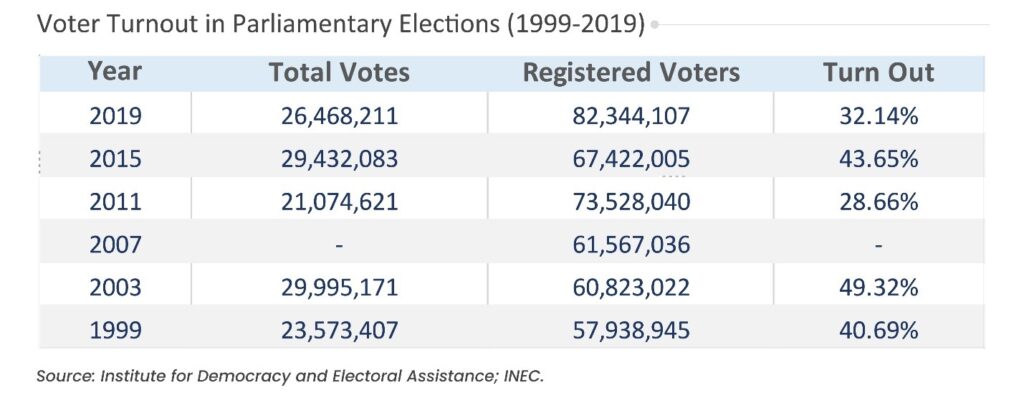Click the Year column header
The height and width of the screenshot is (398, 1024).
pyautogui.click(x=115, y=72)
